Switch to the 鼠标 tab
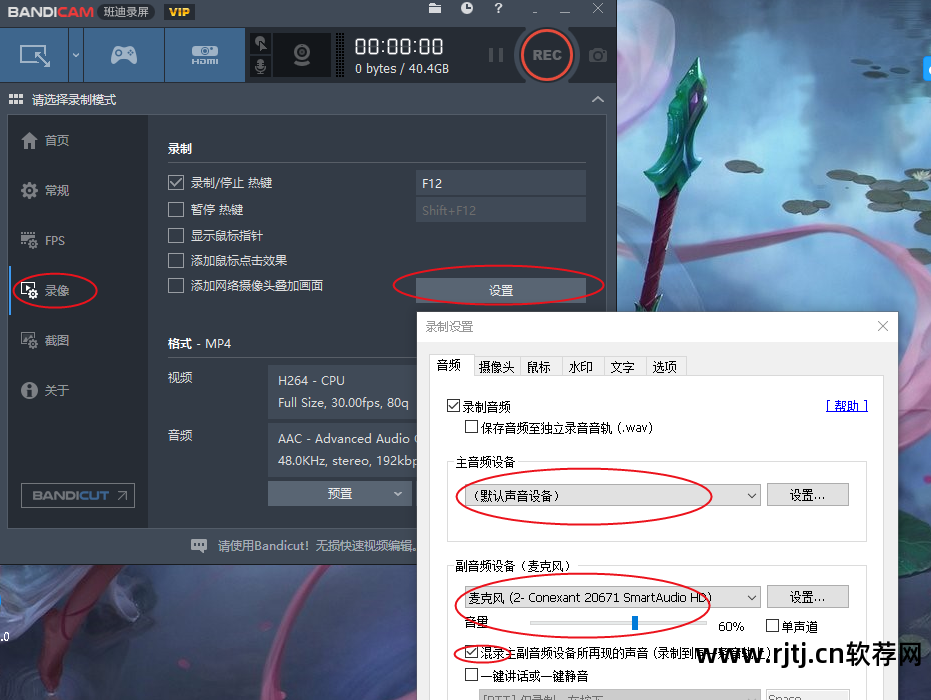This screenshot has width=931, height=700. tap(539, 367)
